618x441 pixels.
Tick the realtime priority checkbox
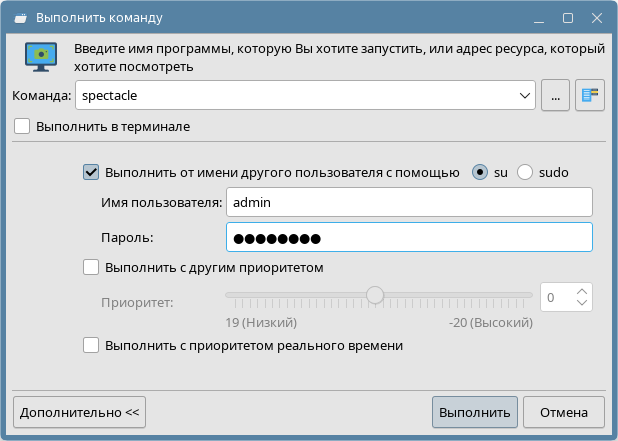coord(91,345)
